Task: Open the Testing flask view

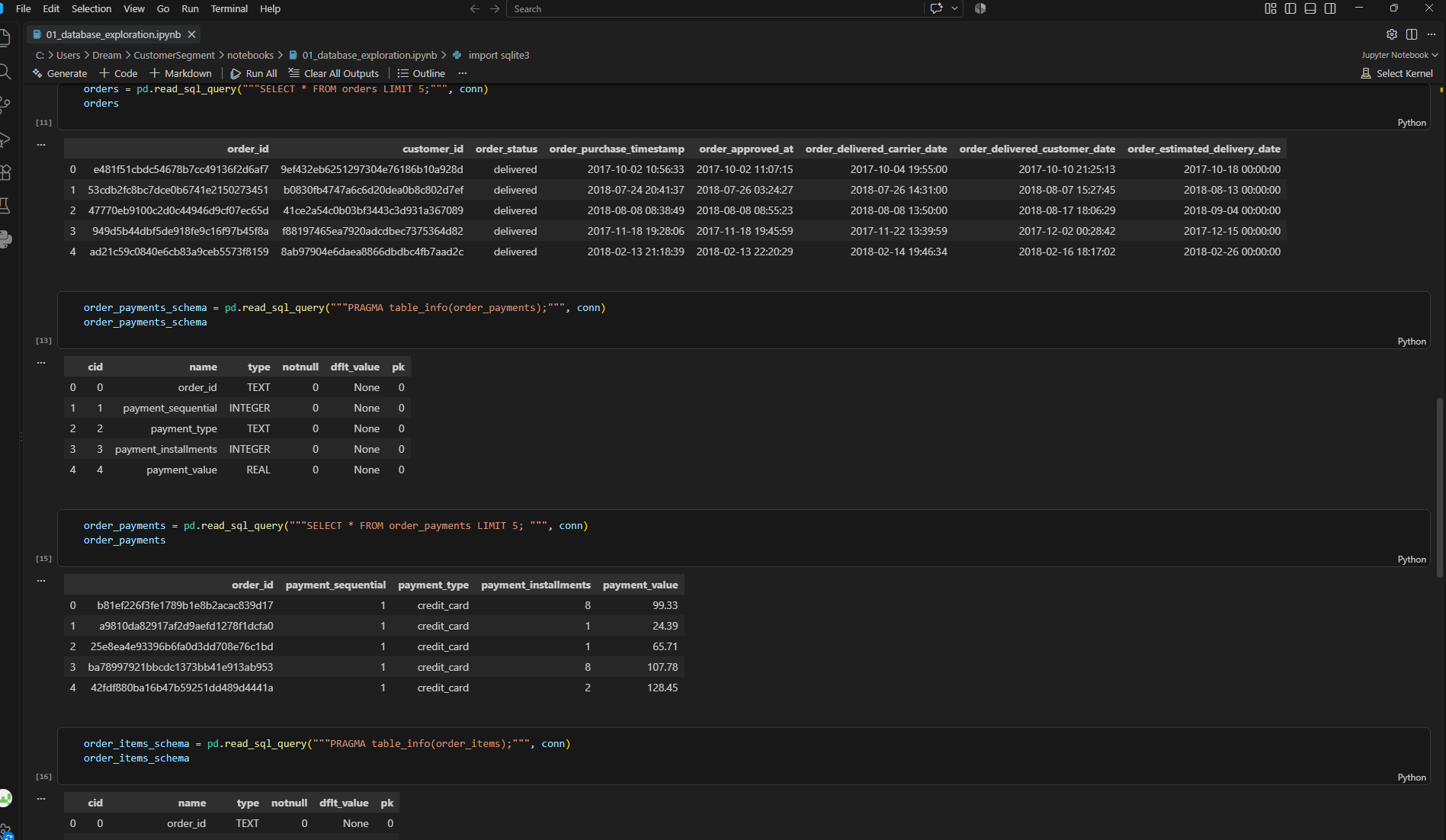Action: pyautogui.click(x=5, y=206)
